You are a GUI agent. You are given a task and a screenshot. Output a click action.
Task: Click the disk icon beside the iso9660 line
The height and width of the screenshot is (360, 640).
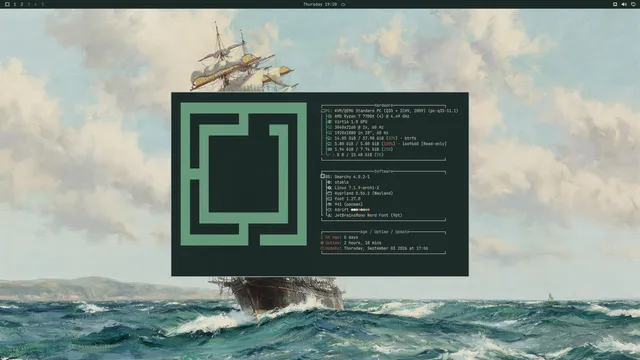[330, 144]
